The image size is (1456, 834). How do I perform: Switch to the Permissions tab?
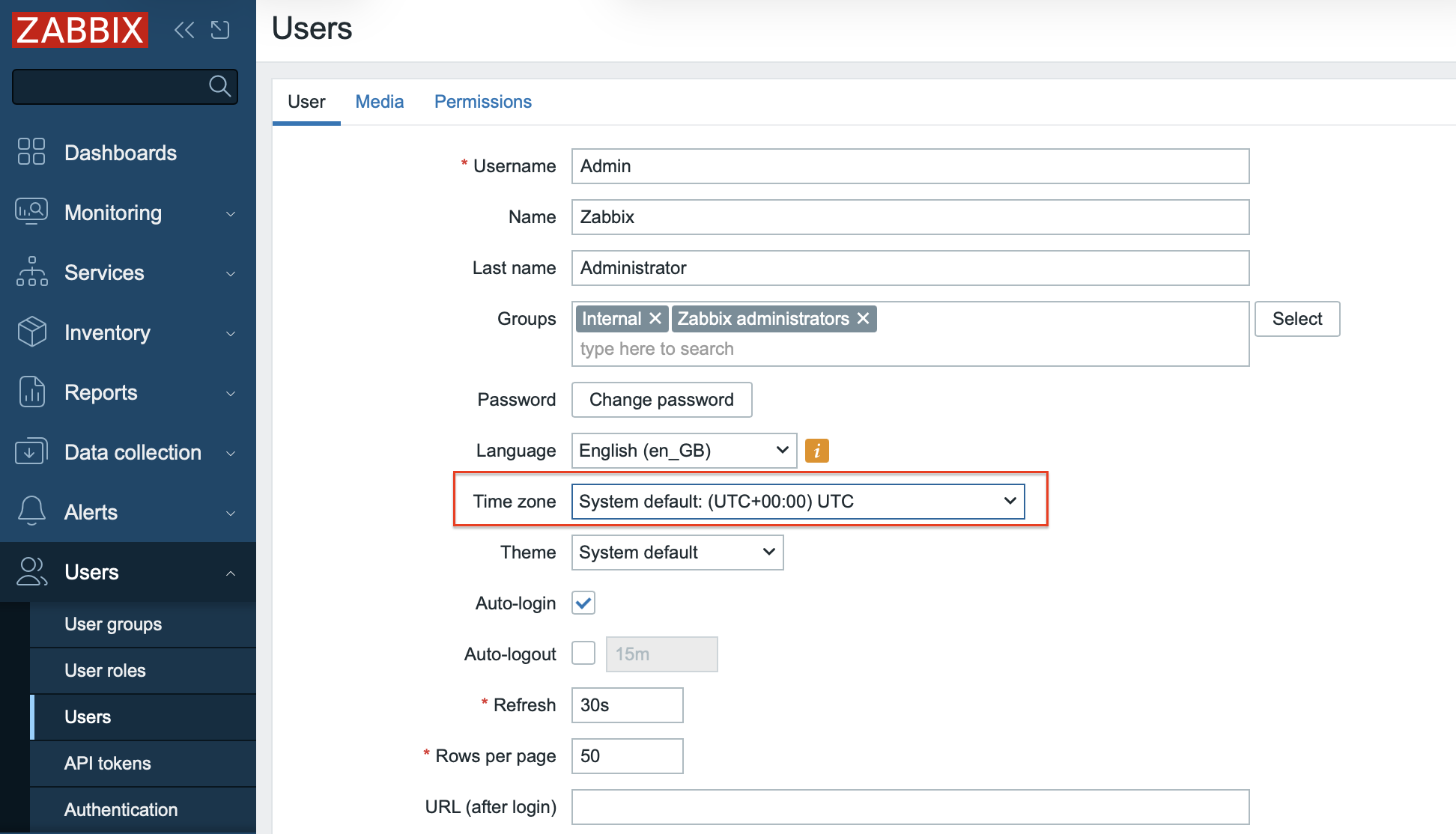click(x=482, y=102)
